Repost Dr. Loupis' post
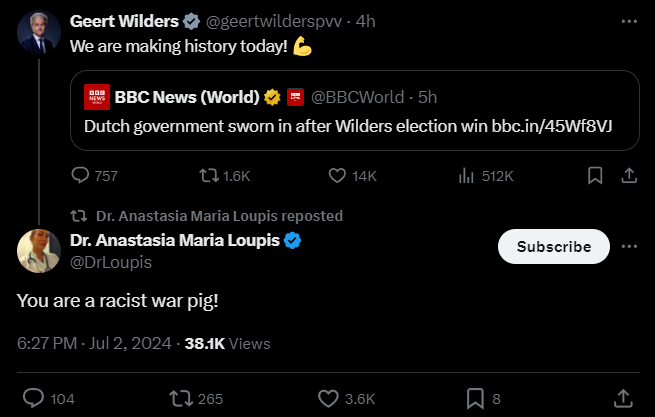655x417 pixels. coord(181,398)
